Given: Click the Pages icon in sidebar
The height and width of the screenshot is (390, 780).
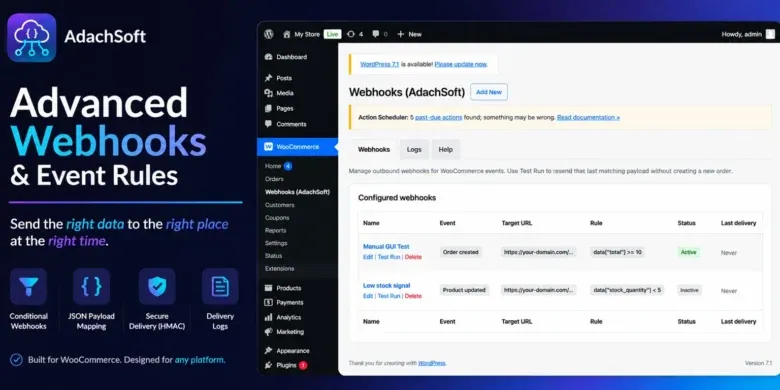Looking at the screenshot, I should 269,108.
